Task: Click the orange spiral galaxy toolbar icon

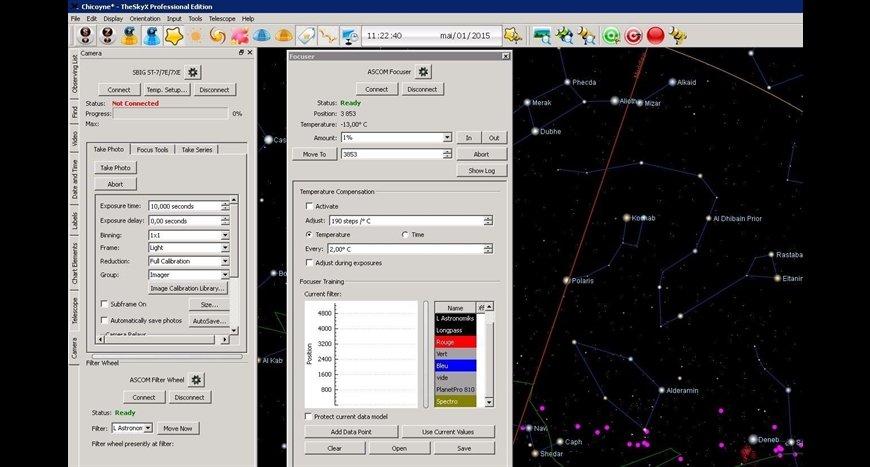Action: pos(217,36)
